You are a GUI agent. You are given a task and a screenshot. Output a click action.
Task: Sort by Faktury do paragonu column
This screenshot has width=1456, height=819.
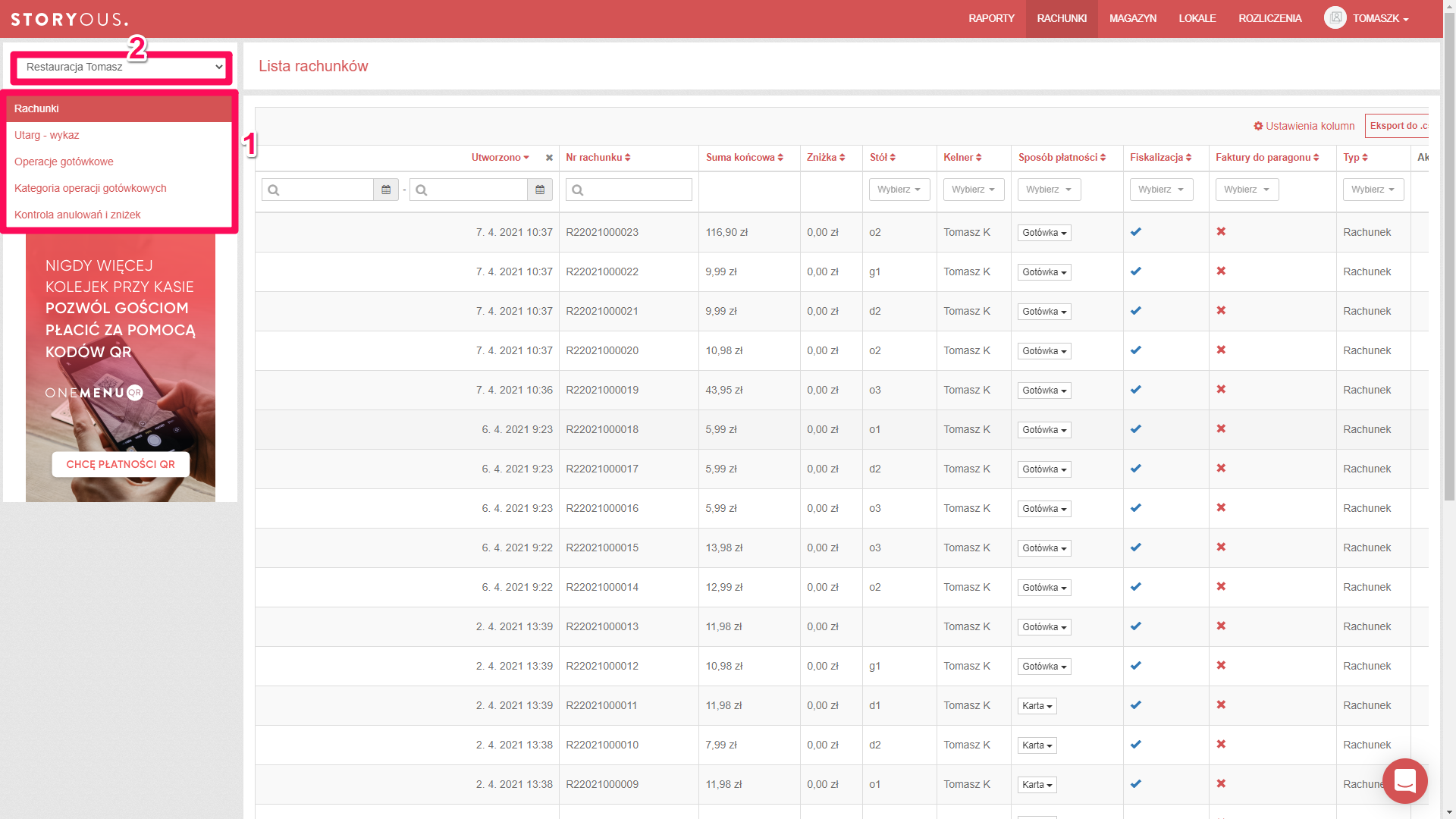1267,157
